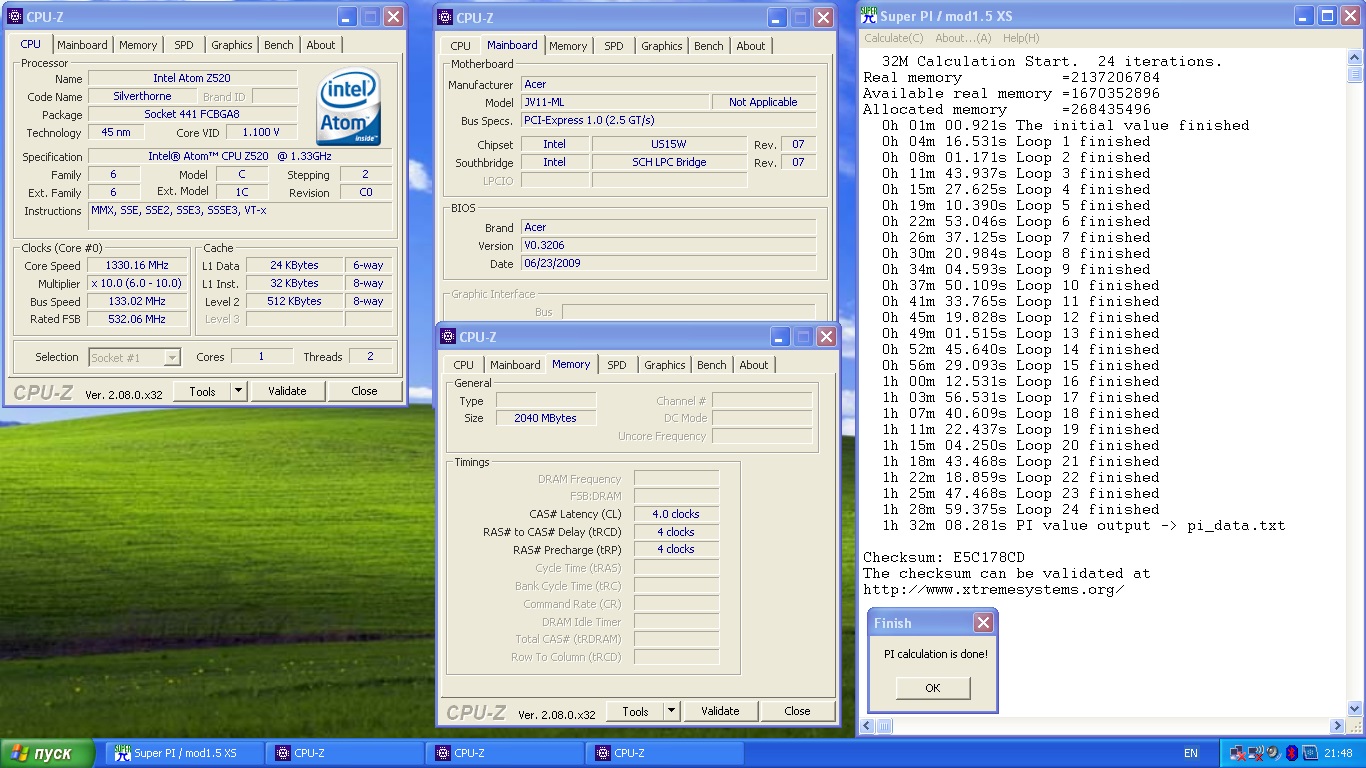Select Graphics tab in the Mainboard window
This screenshot has width=1366, height=768.
(662, 46)
